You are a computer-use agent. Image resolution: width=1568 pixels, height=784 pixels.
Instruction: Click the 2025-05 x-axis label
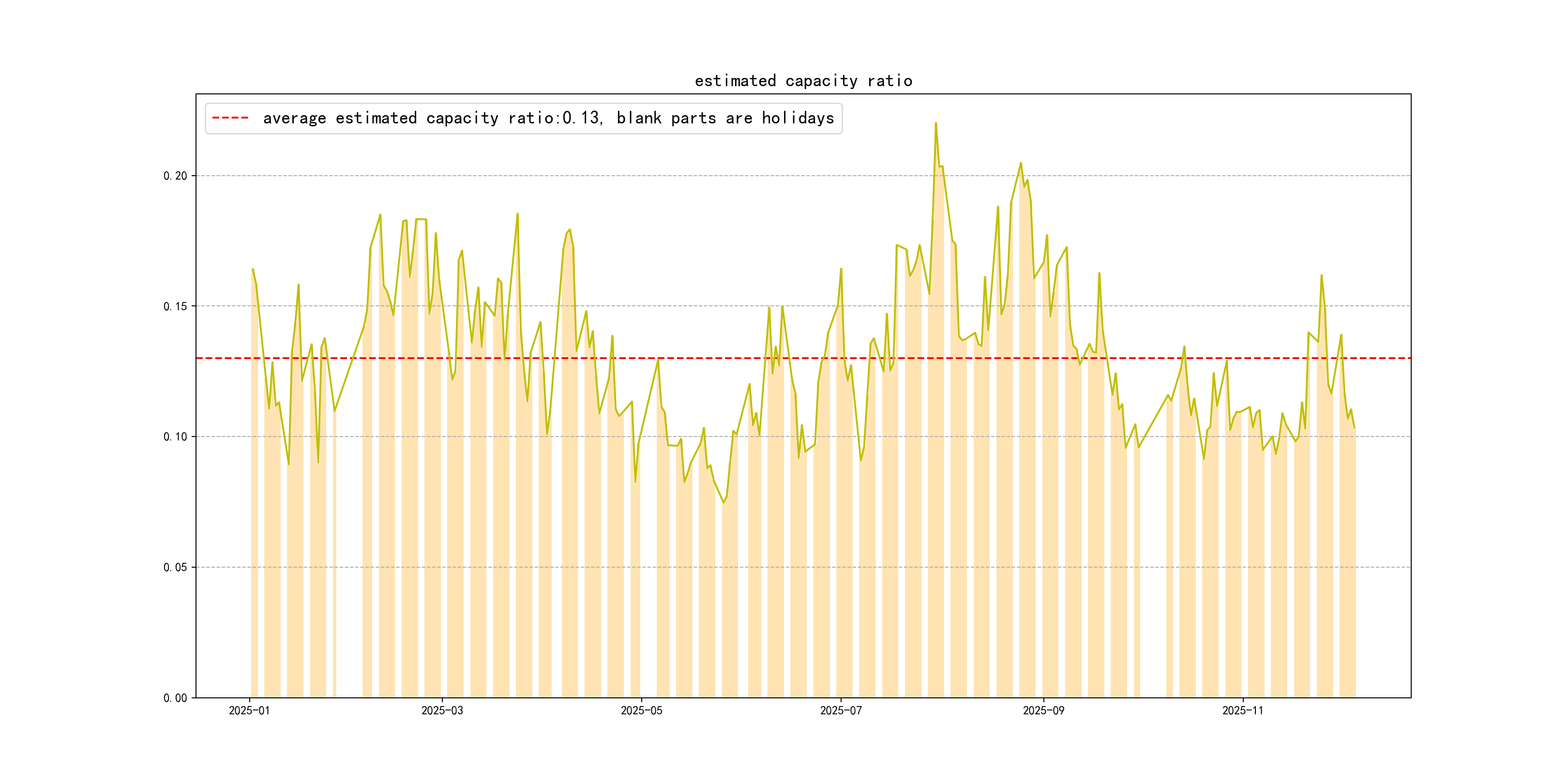pyautogui.click(x=641, y=710)
